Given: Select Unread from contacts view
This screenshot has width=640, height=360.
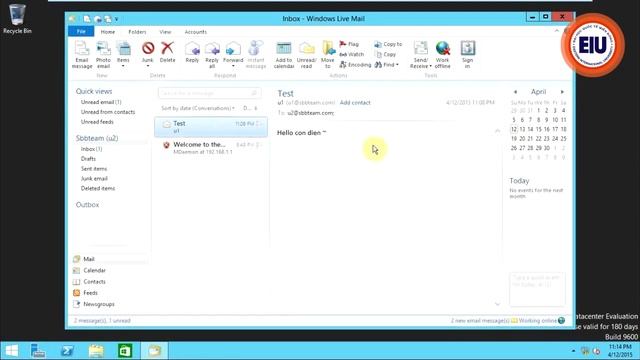Looking at the screenshot, I should [x=108, y=112].
